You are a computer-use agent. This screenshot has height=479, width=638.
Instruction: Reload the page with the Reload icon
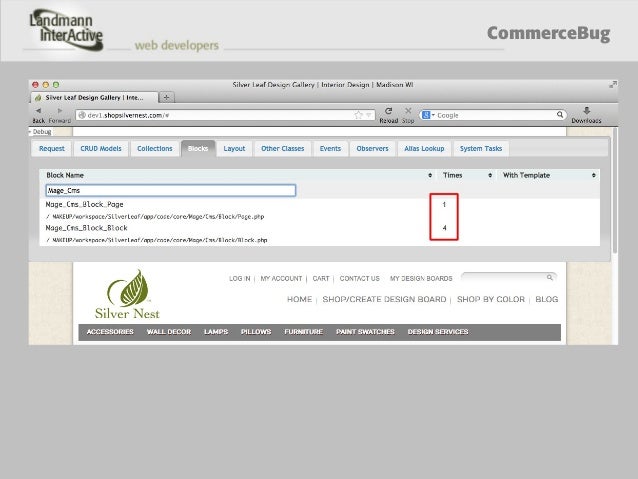389,111
